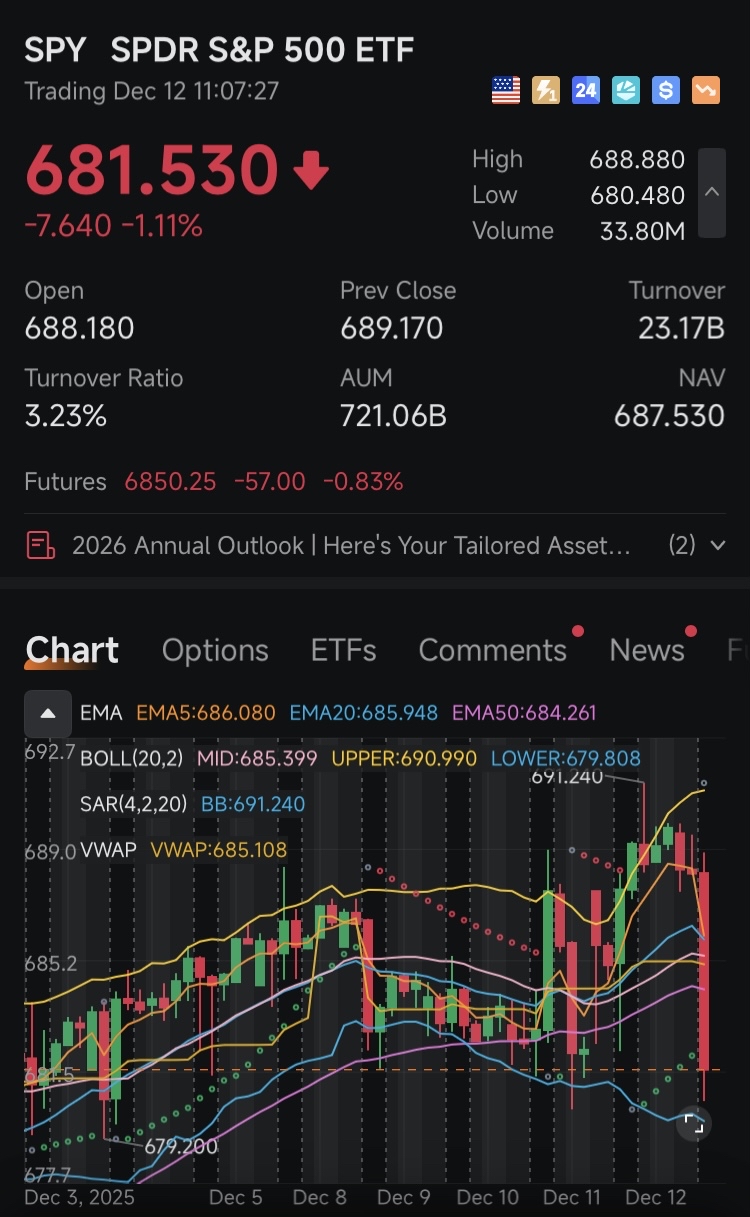This screenshot has height=1217, width=750.
Task: Tap the Turnover value 23.17B
Action: pos(681,329)
